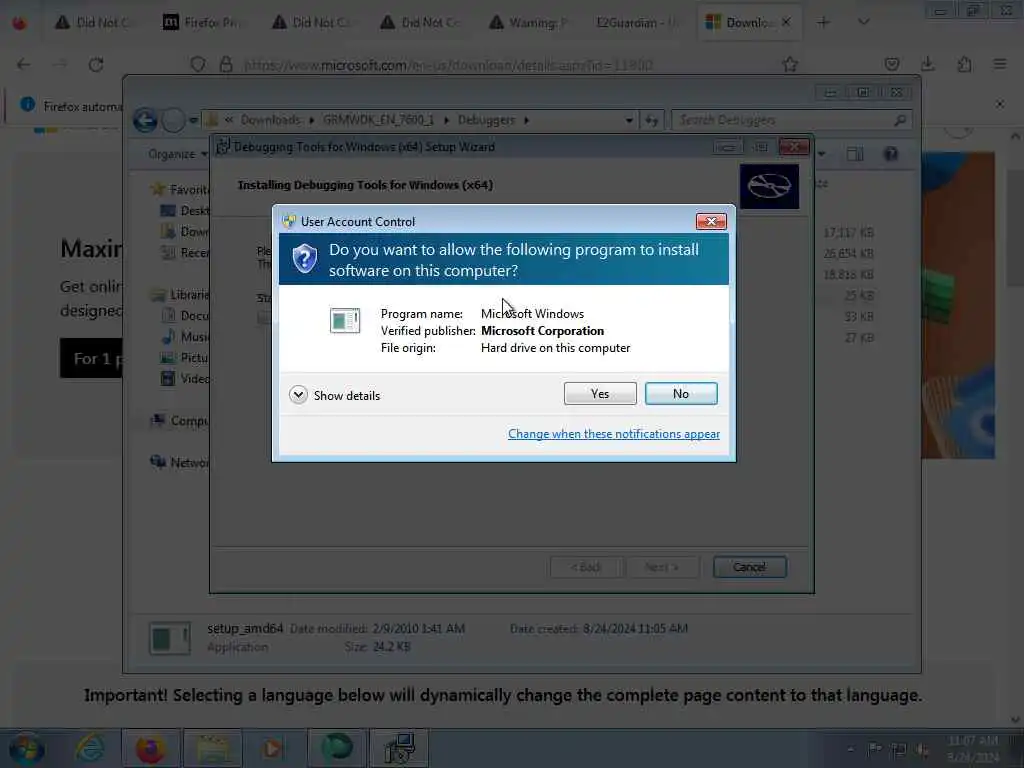Open a new Firefox tab
Viewport: 1024px width, 768px height.
(x=823, y=22)
